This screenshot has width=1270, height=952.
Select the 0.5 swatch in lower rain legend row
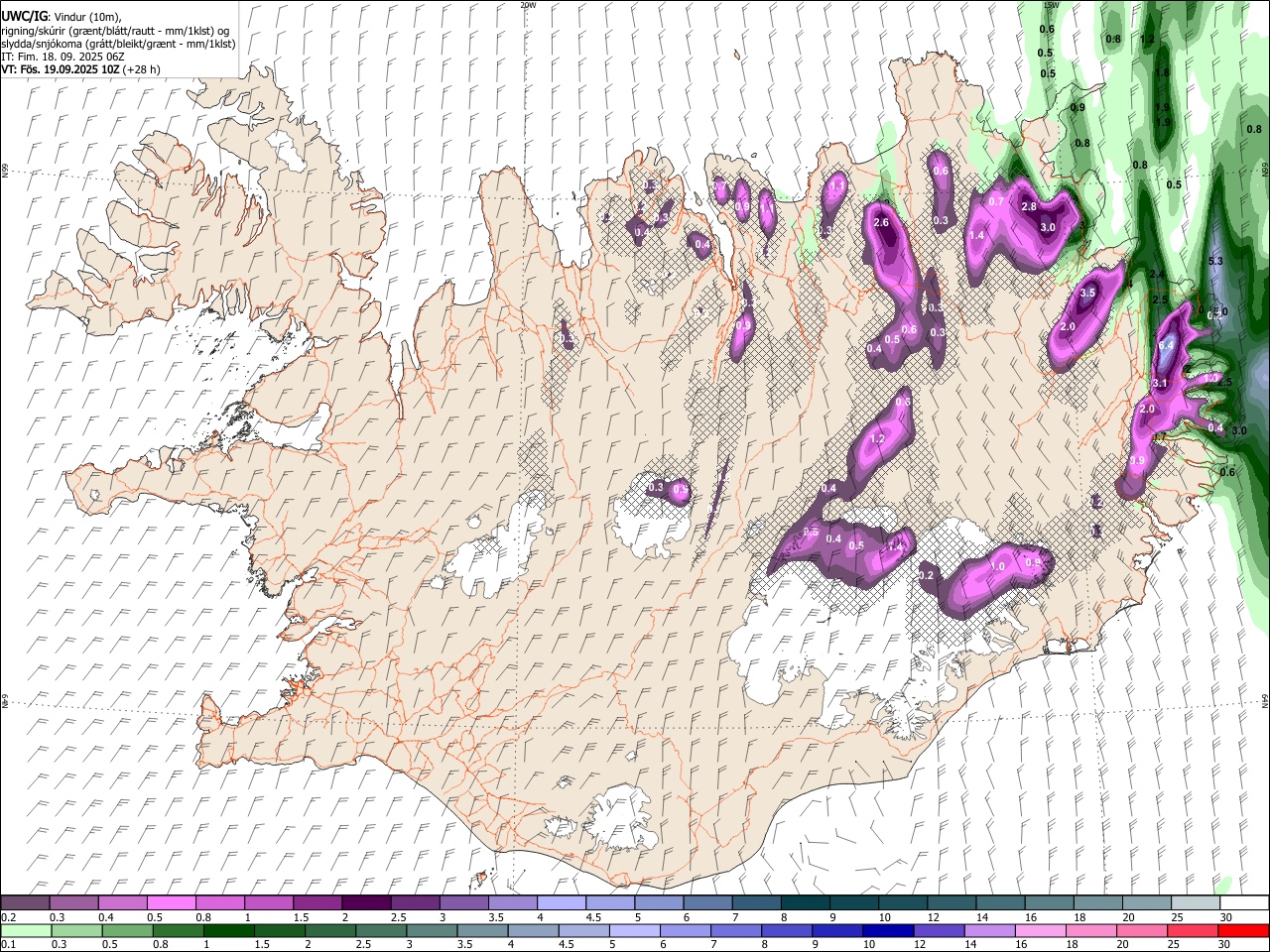coord(128,930)
